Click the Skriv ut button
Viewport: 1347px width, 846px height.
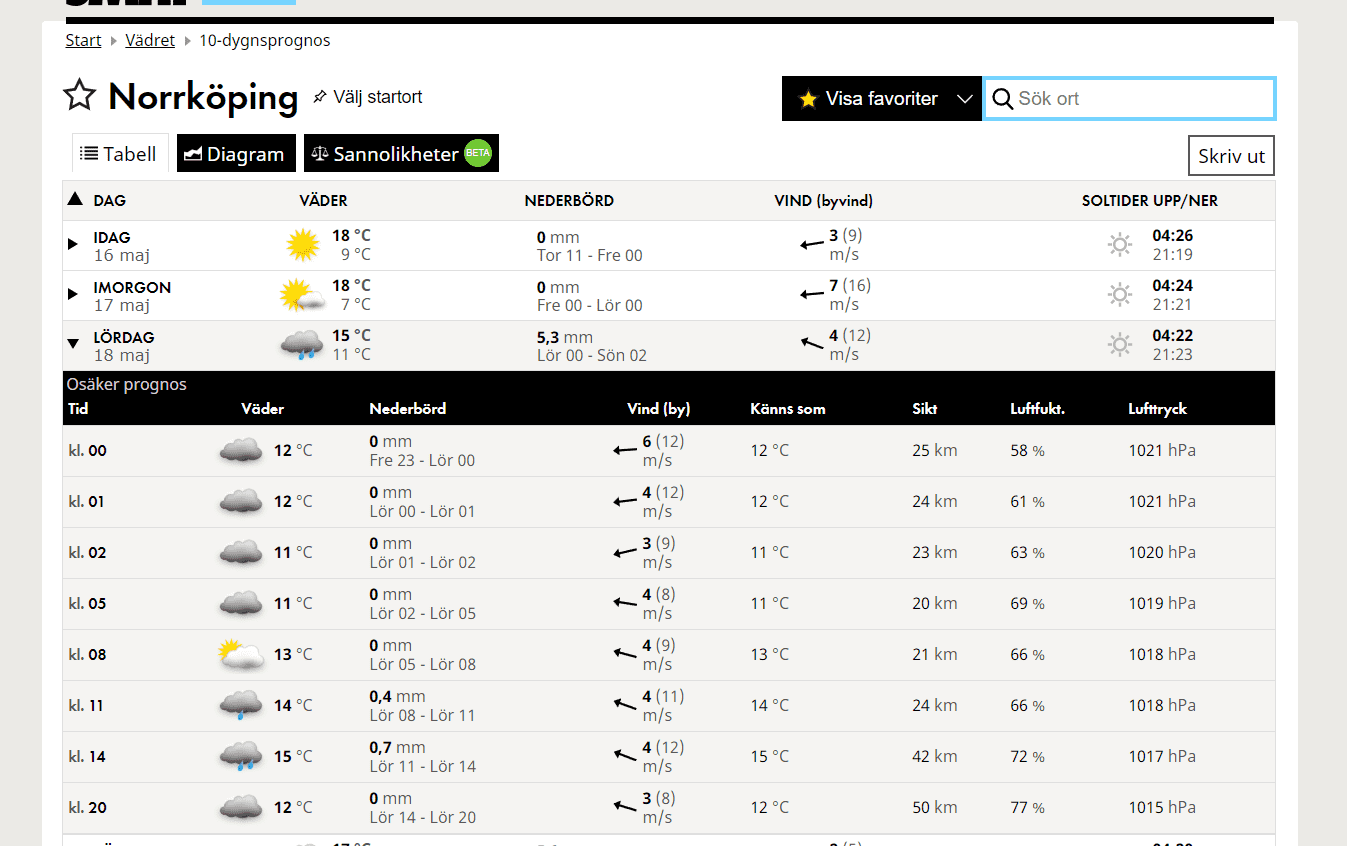click(1231, 156)
